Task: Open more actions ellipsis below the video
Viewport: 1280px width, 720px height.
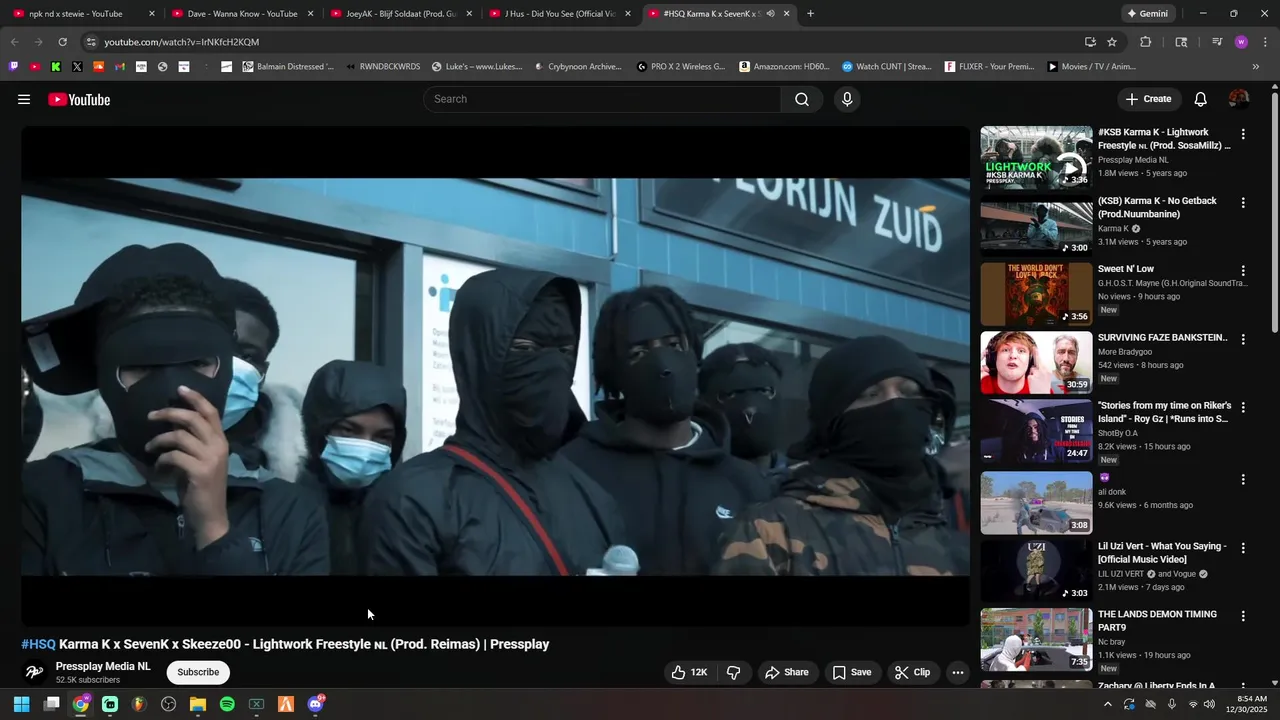Action: click(x=957, y=672)
